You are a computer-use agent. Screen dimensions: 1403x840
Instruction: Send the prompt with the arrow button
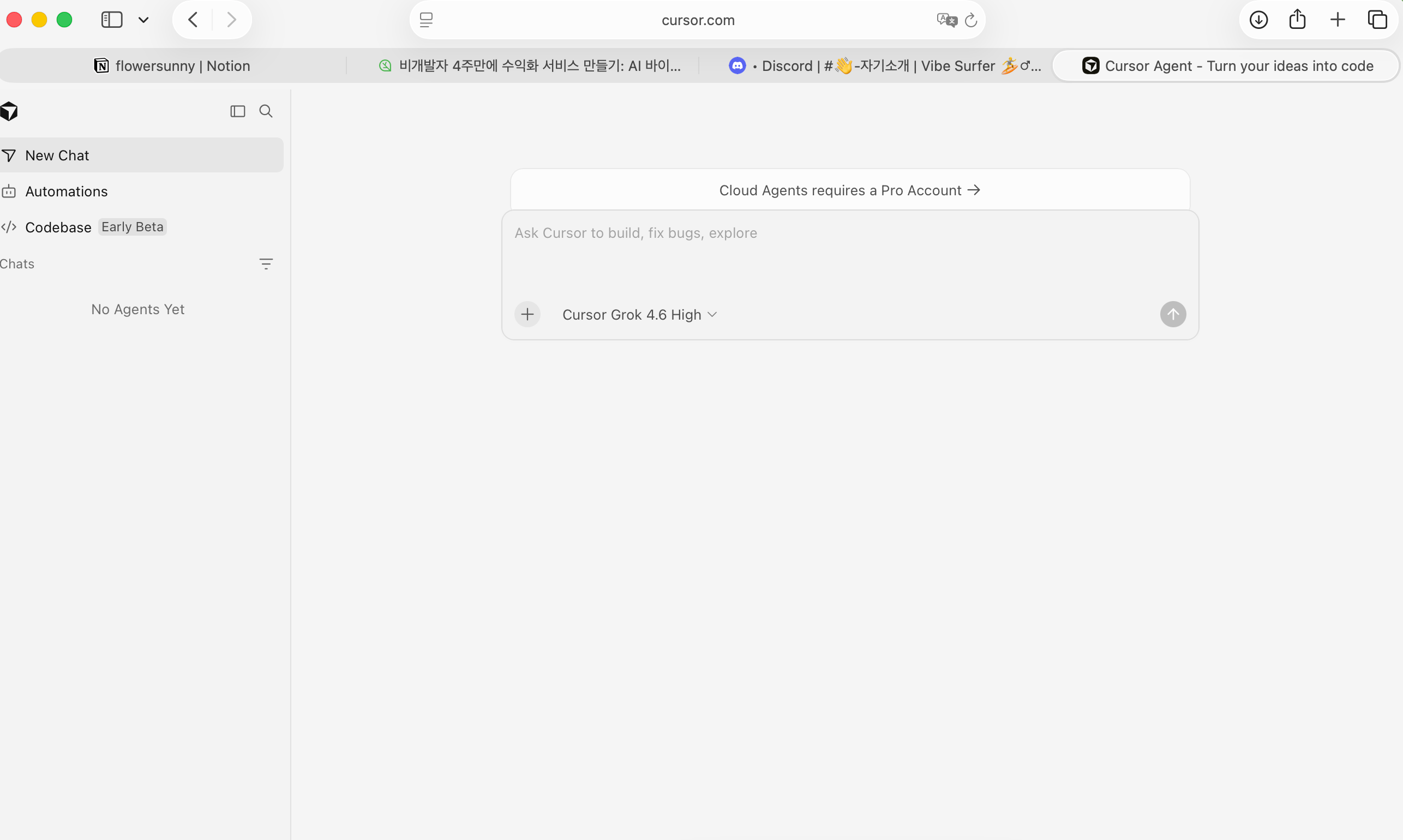coord(1173,314)
